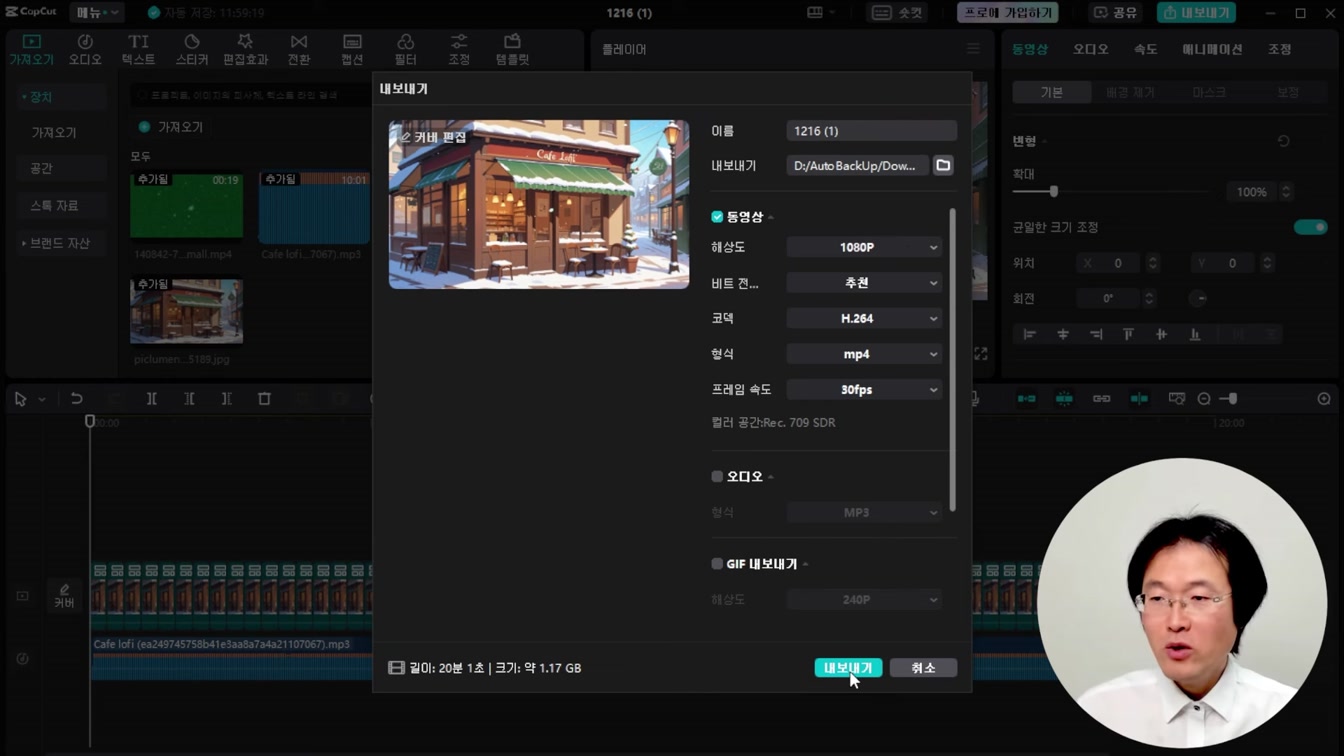Open the bitrate 추천 dropdown
The image size is (1344, 756).
(x=864, y=283)
